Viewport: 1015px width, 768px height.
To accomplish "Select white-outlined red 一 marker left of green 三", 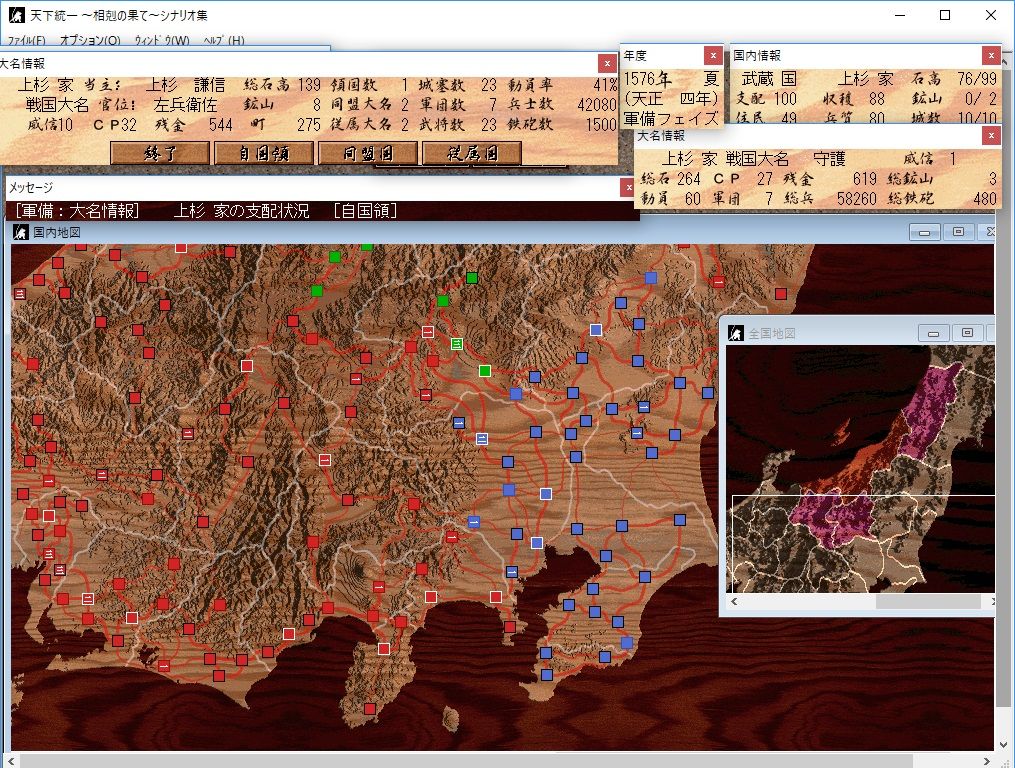I will (x=428, y=332).
